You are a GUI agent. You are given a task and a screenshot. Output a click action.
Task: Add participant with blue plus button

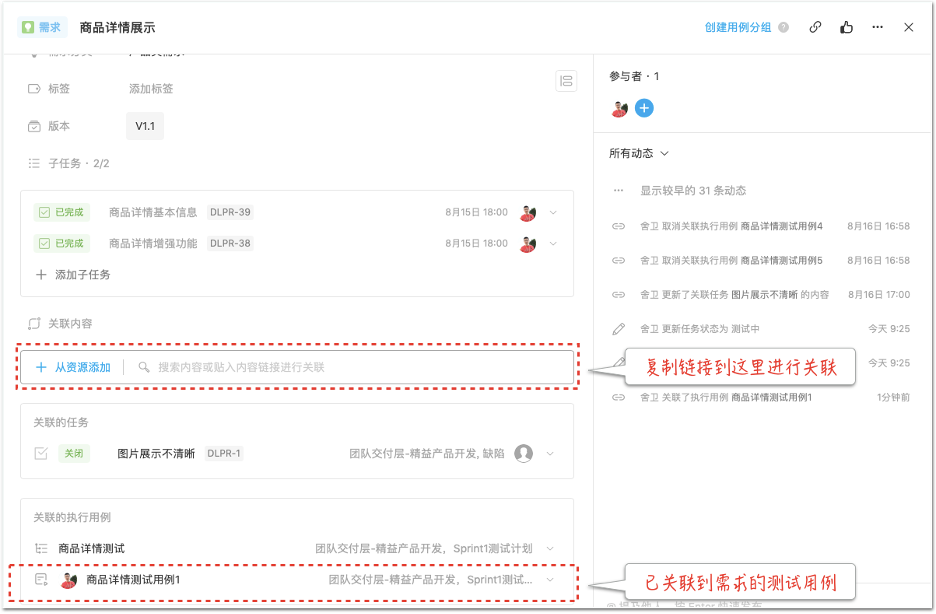click(644, 108)
